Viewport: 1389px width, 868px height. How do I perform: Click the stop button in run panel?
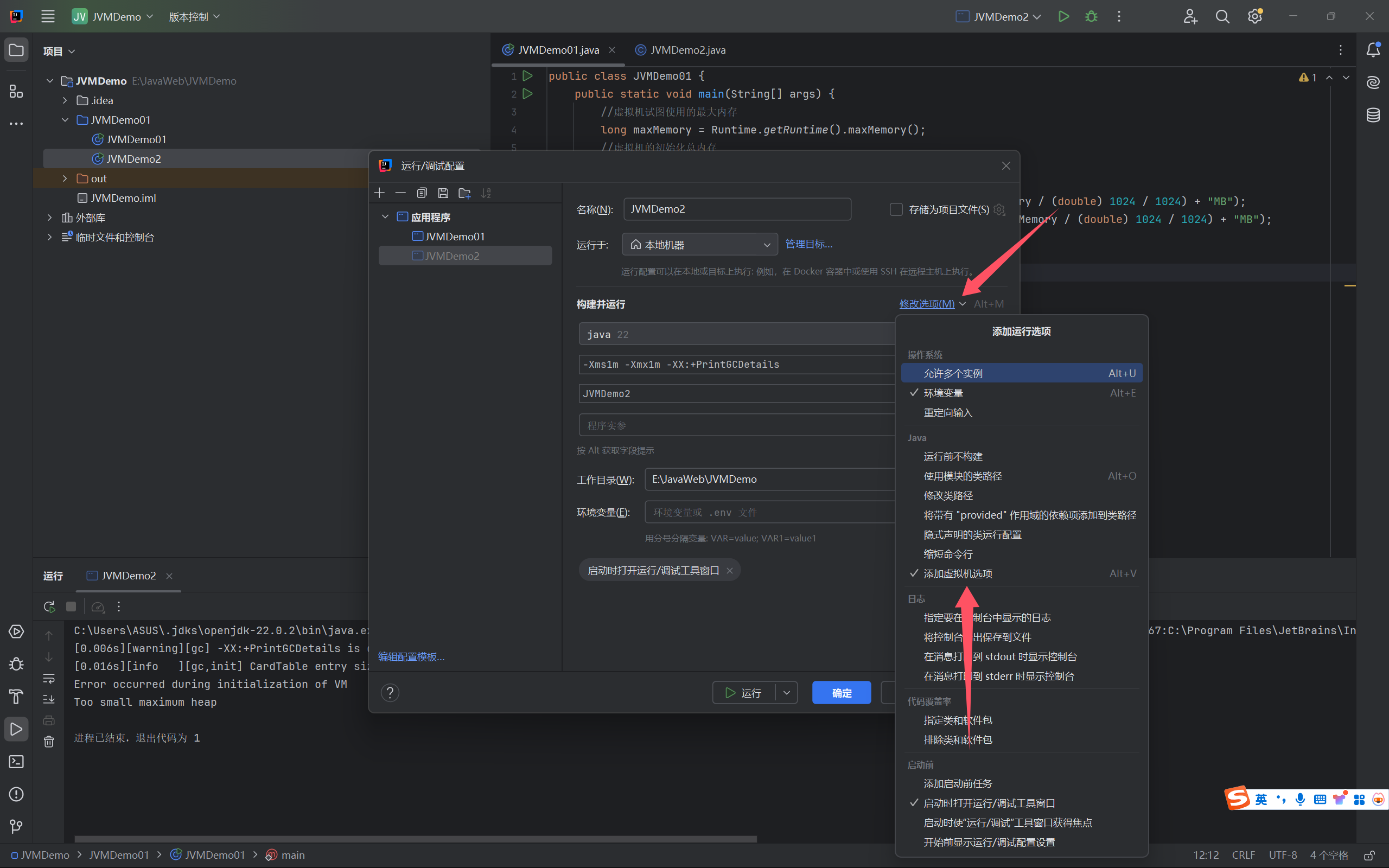coord(70,606)
